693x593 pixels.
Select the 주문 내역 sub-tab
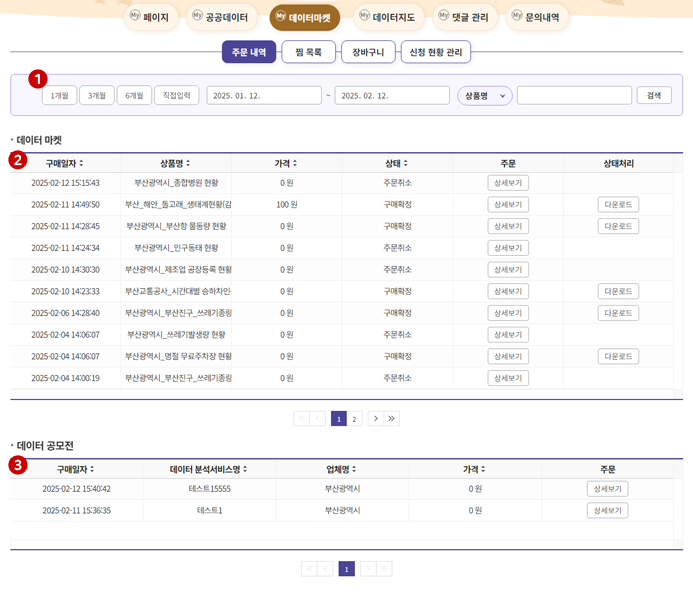point(249,52)
